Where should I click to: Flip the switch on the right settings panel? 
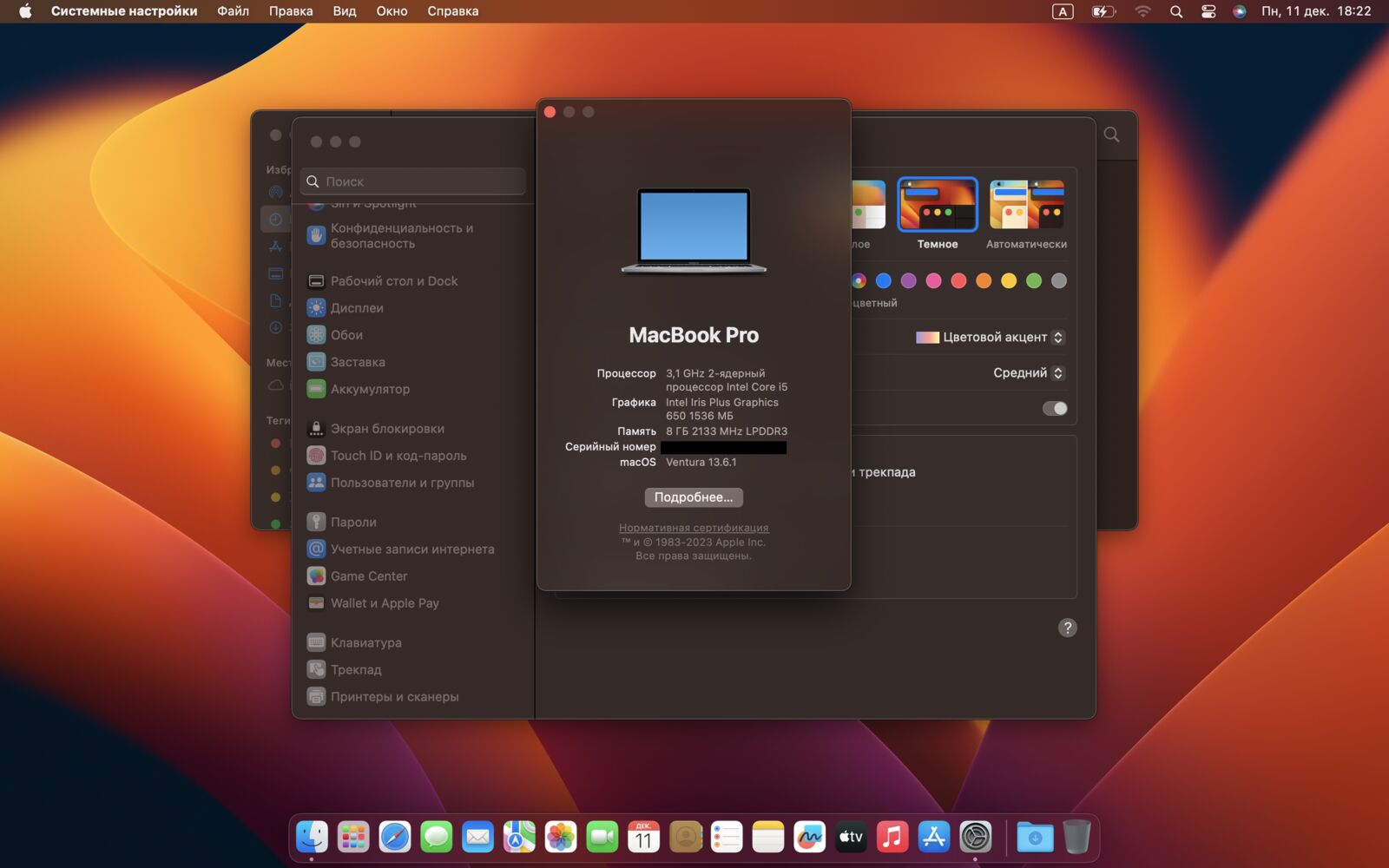[1054, 408]
